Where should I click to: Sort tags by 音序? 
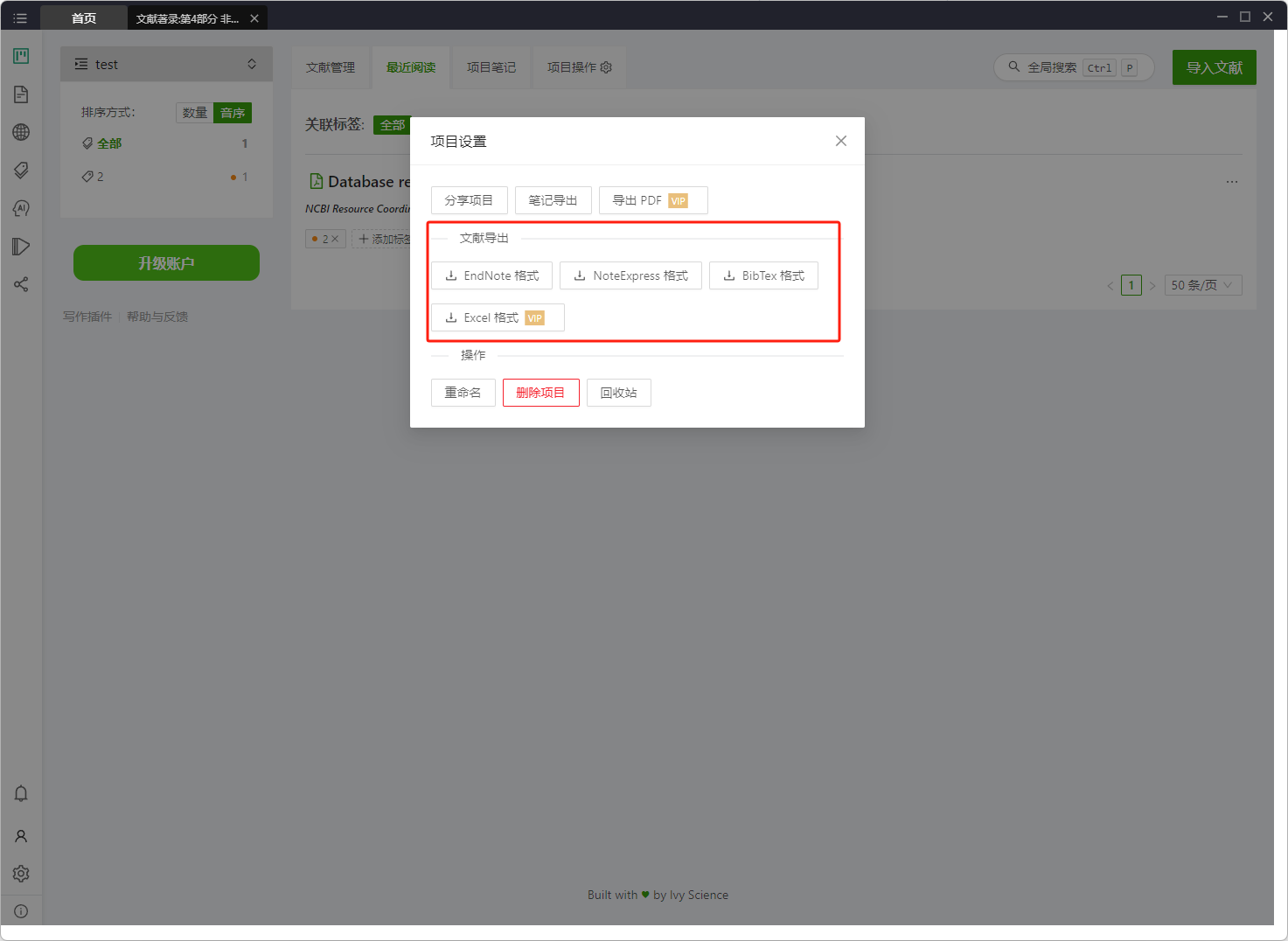pos(233,113)
